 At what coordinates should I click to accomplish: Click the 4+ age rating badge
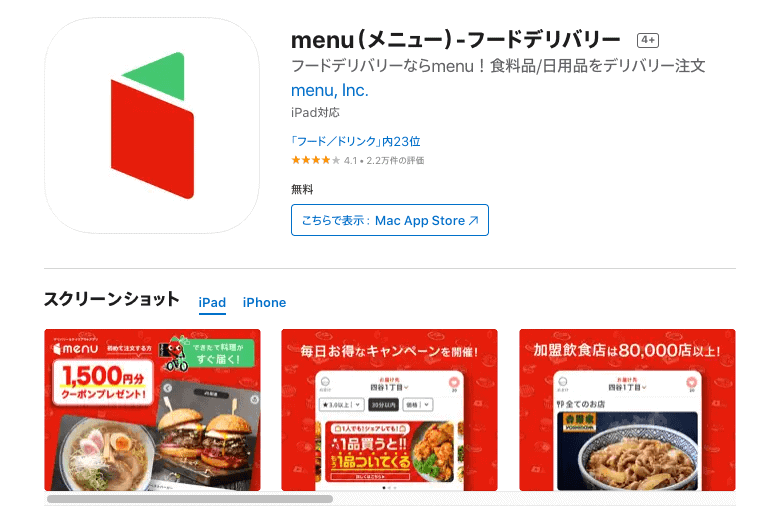pyautogui.click(x=647, y=40)
